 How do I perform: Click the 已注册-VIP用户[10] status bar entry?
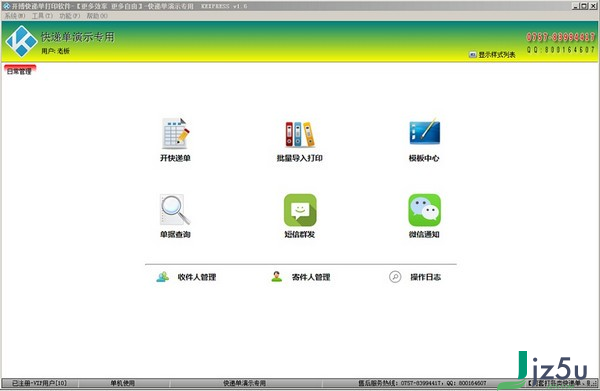(39, 383)
